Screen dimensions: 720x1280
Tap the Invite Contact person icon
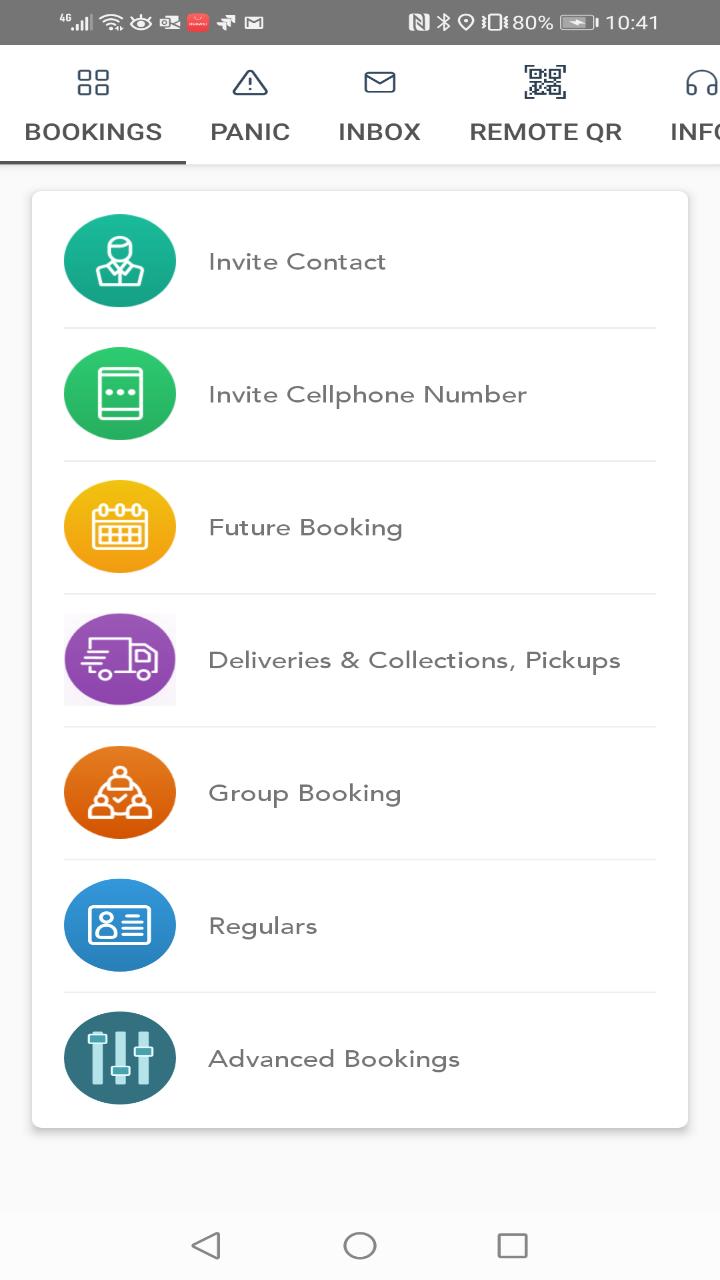coord(120,261)
